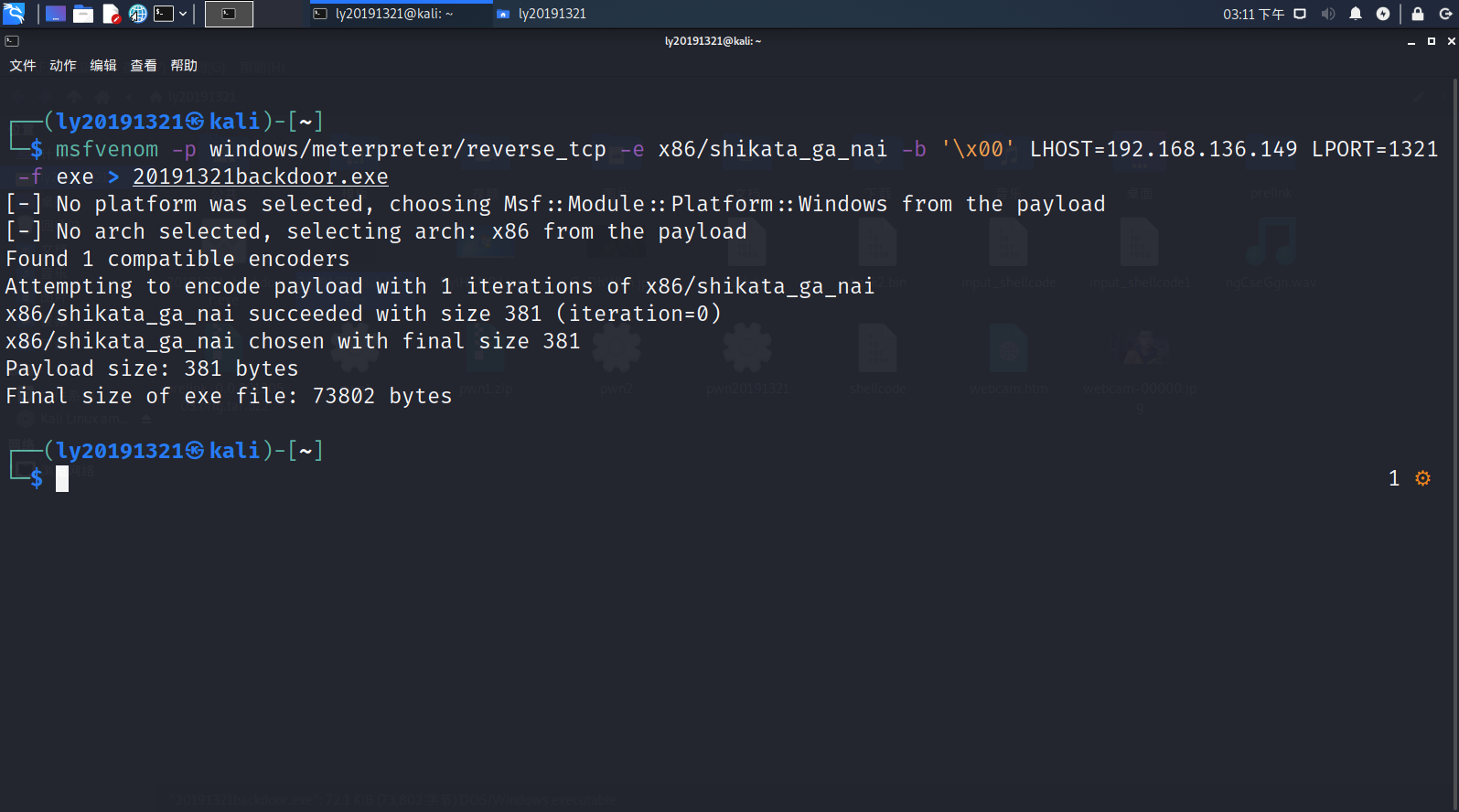Click 'chosen with final size 381' line
1459x812 pixels.
(x=293, y=341)
